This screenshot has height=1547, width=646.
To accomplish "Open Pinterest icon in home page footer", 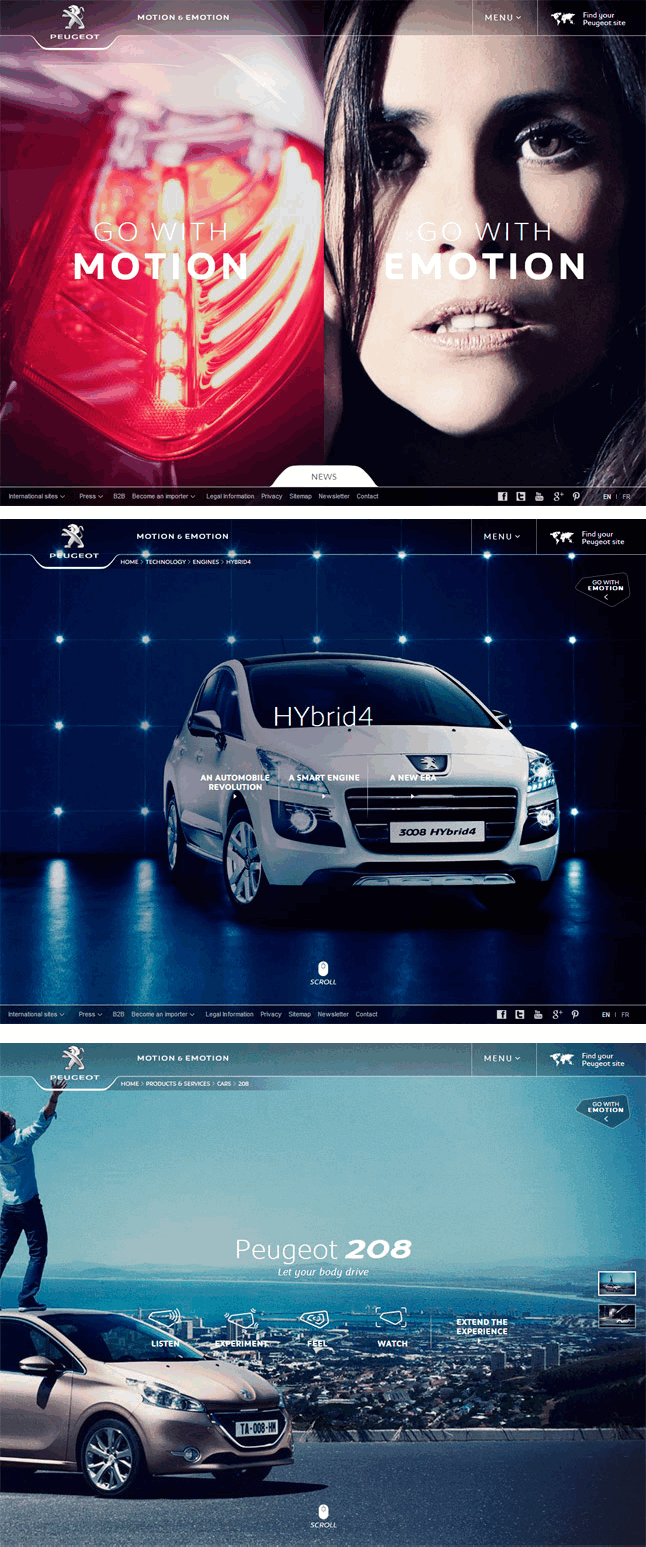I will click(576, 496).
